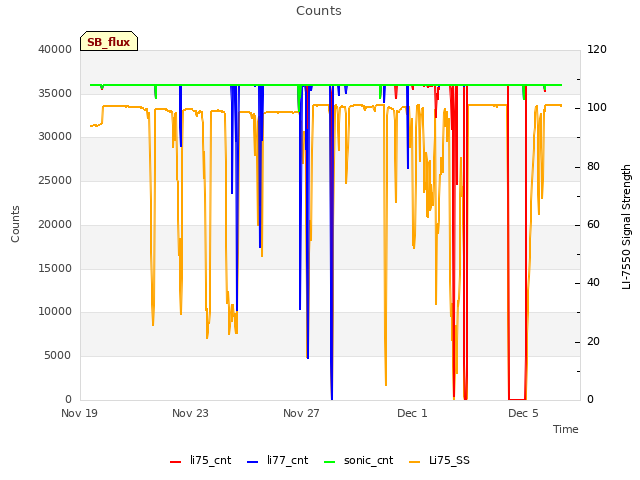
Task: Click the Time axis title
Action: point(566,429)
